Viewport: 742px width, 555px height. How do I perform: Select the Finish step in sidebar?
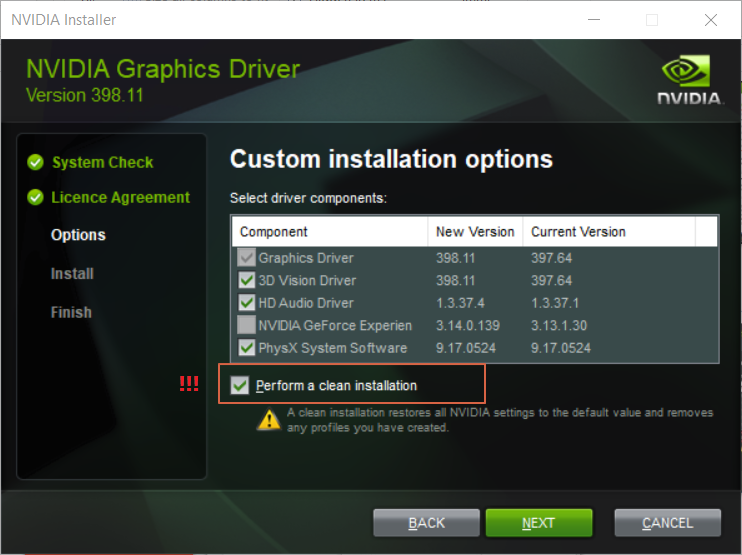71,313
